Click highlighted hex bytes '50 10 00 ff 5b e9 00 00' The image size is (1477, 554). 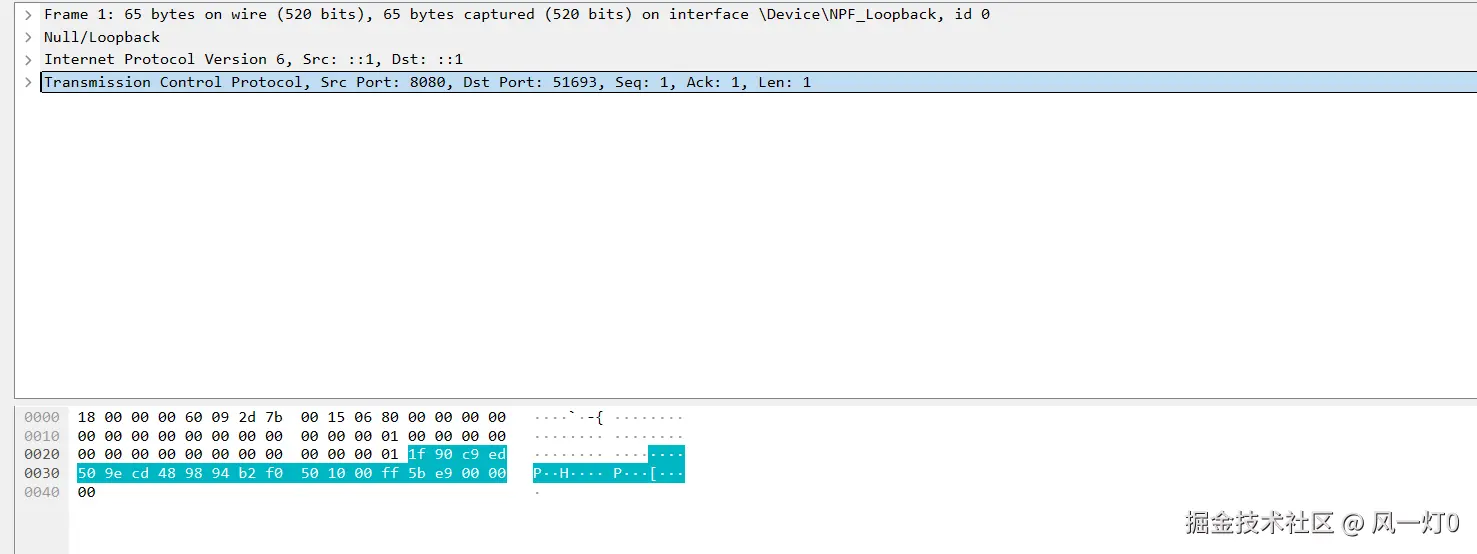point(403,473)
